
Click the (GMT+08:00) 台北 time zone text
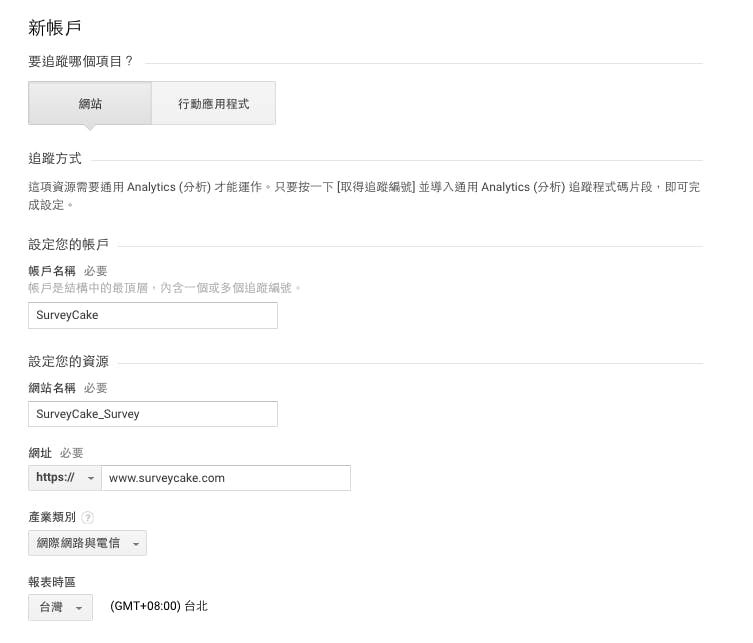159,606
